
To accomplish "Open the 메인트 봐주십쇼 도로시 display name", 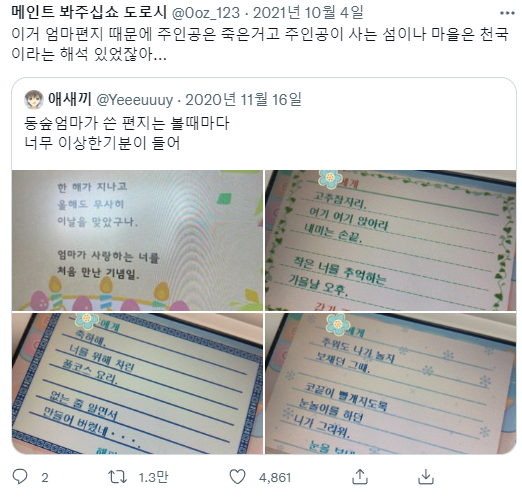I will pyautogui.click(x=89, y=12).
